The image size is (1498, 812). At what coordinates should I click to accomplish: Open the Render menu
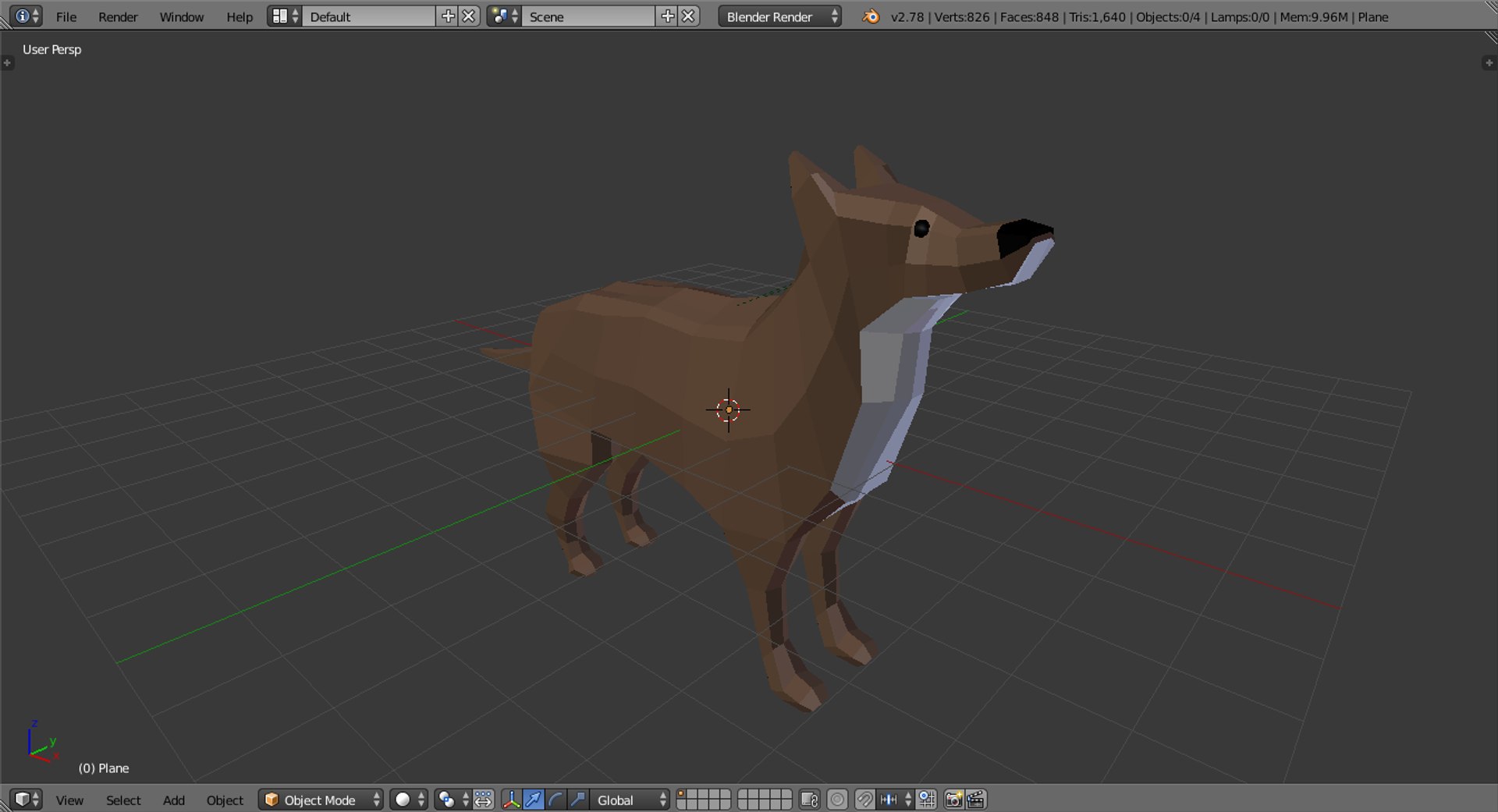pos(118,16)
